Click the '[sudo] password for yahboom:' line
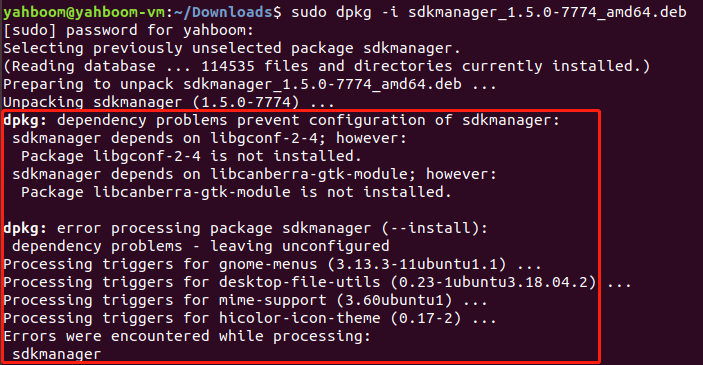Image resolution: width=703 pixels, height=365 pixels. tap(128, 30)
